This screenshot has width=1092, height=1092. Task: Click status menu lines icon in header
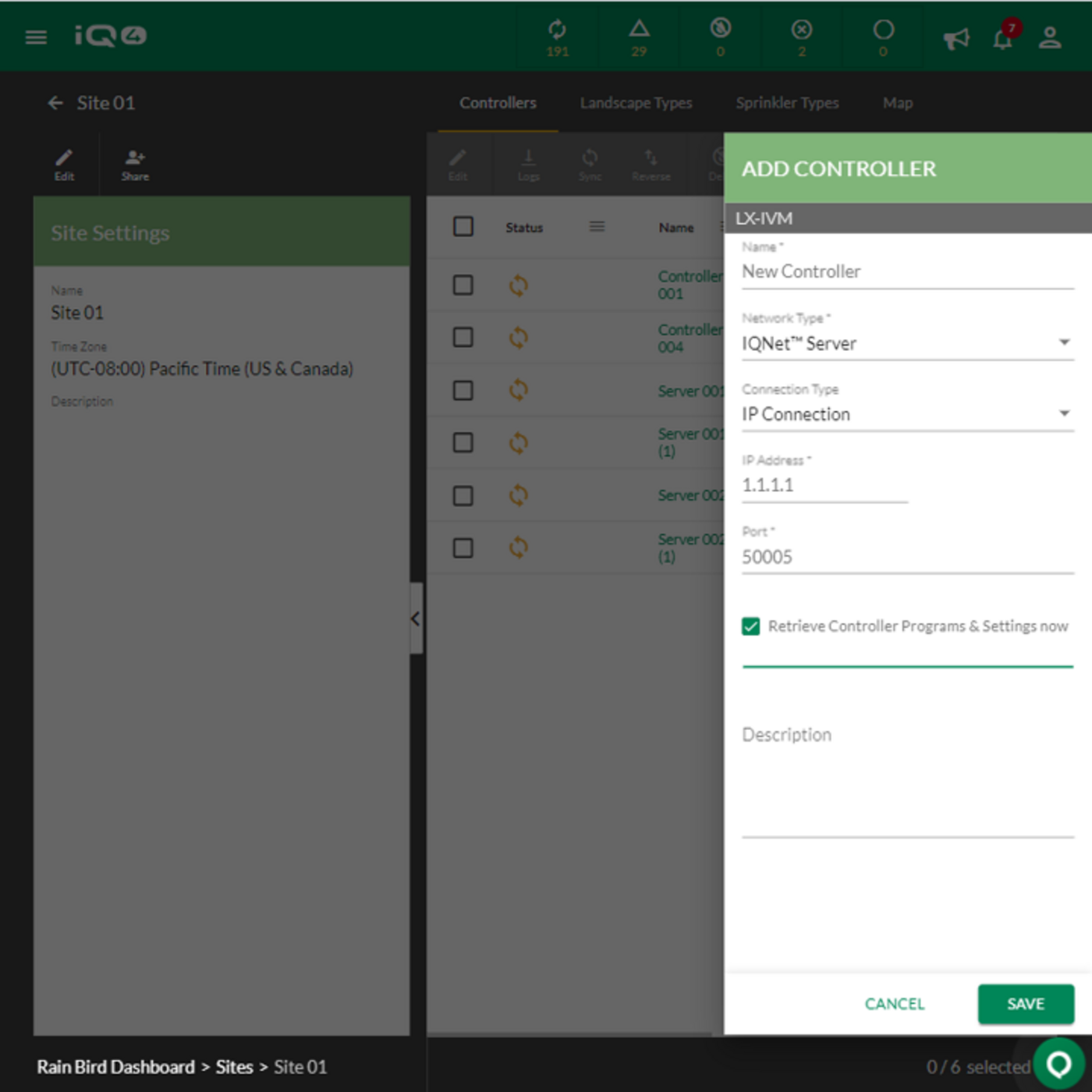[597, 226]
